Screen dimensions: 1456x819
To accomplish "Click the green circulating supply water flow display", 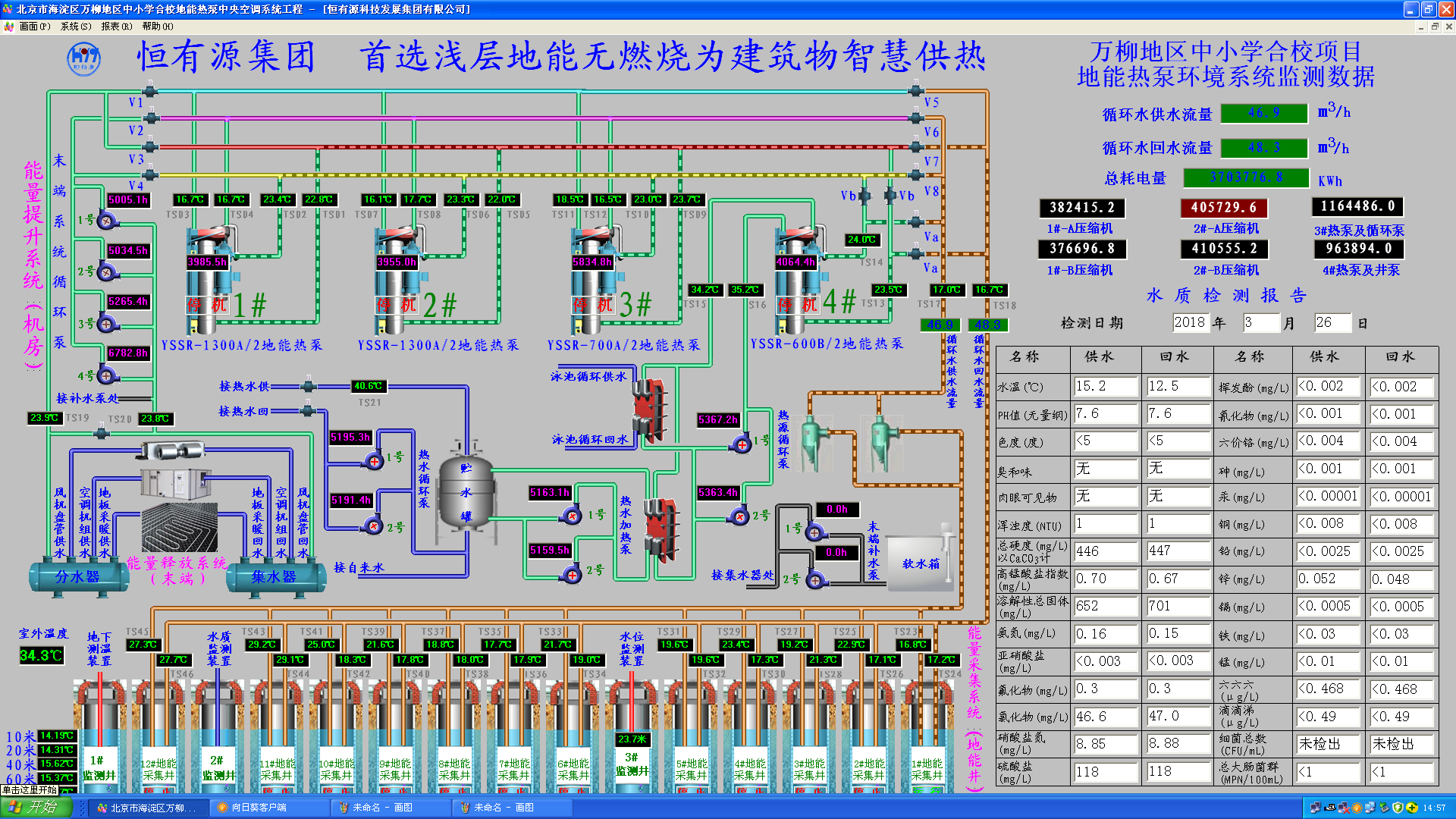I will [1264, 113].
